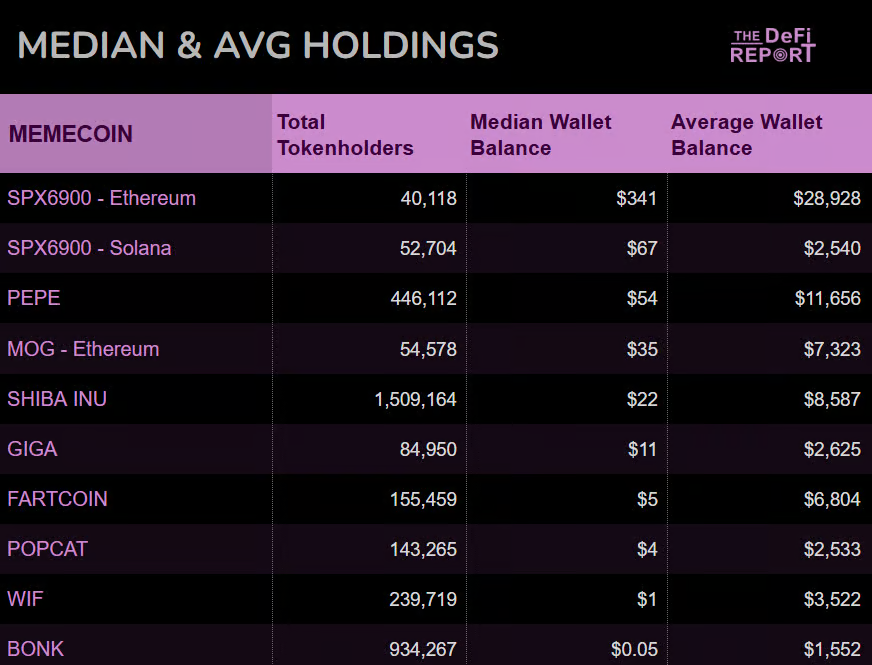Click the MEMECOIN column header
872x665 pixels.
[71, 134]
